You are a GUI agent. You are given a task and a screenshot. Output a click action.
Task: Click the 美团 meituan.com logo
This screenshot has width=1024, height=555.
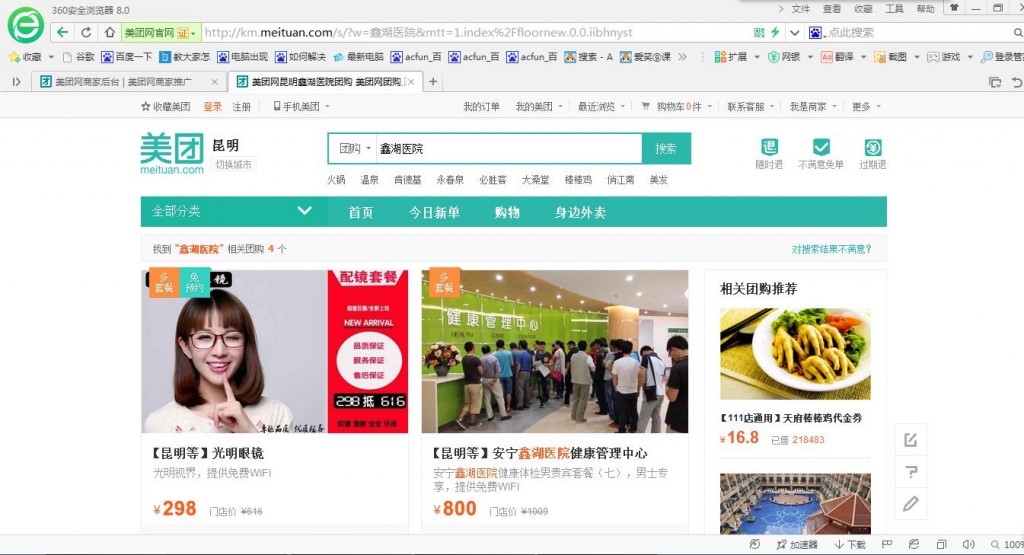click(x=172, y=153)
